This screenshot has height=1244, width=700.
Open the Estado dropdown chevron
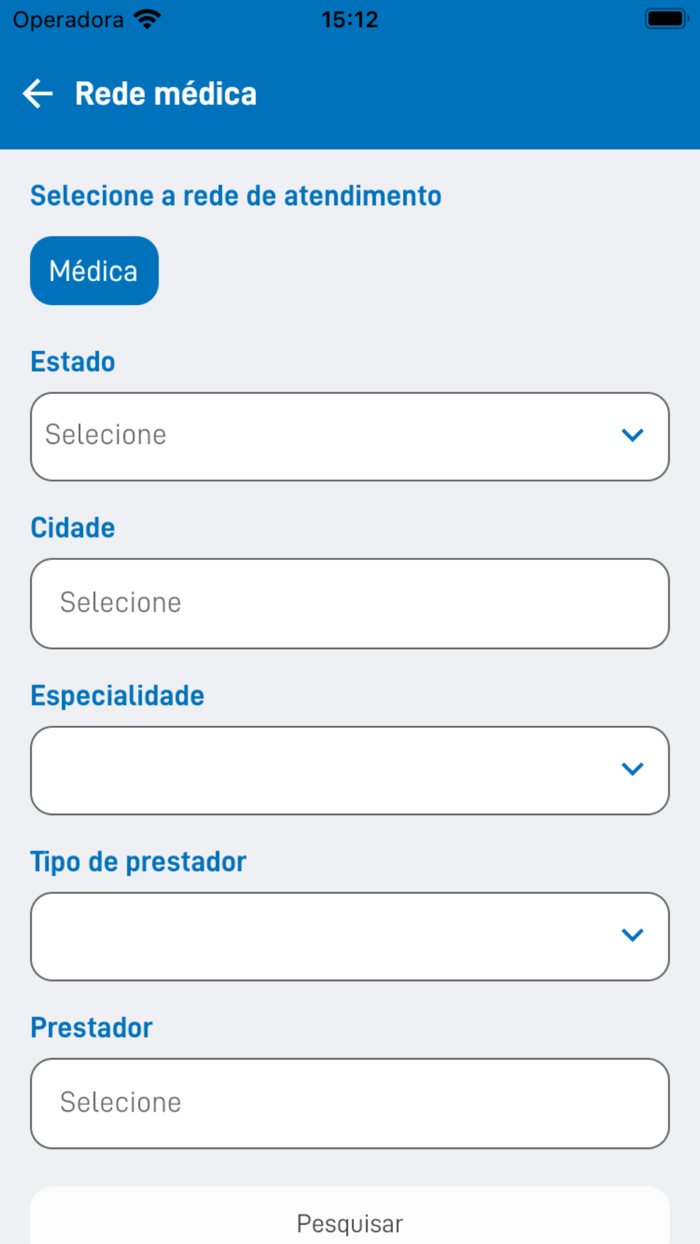(631, 435)
